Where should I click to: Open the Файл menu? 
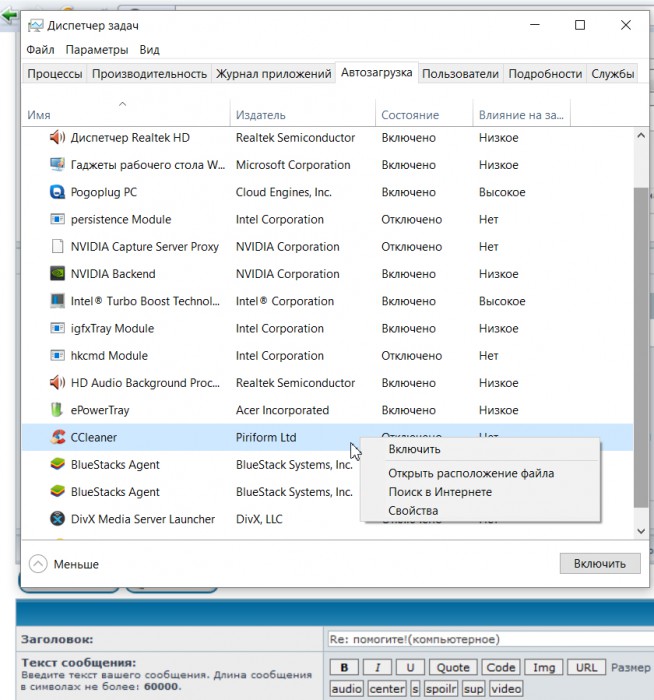(40, 50)
